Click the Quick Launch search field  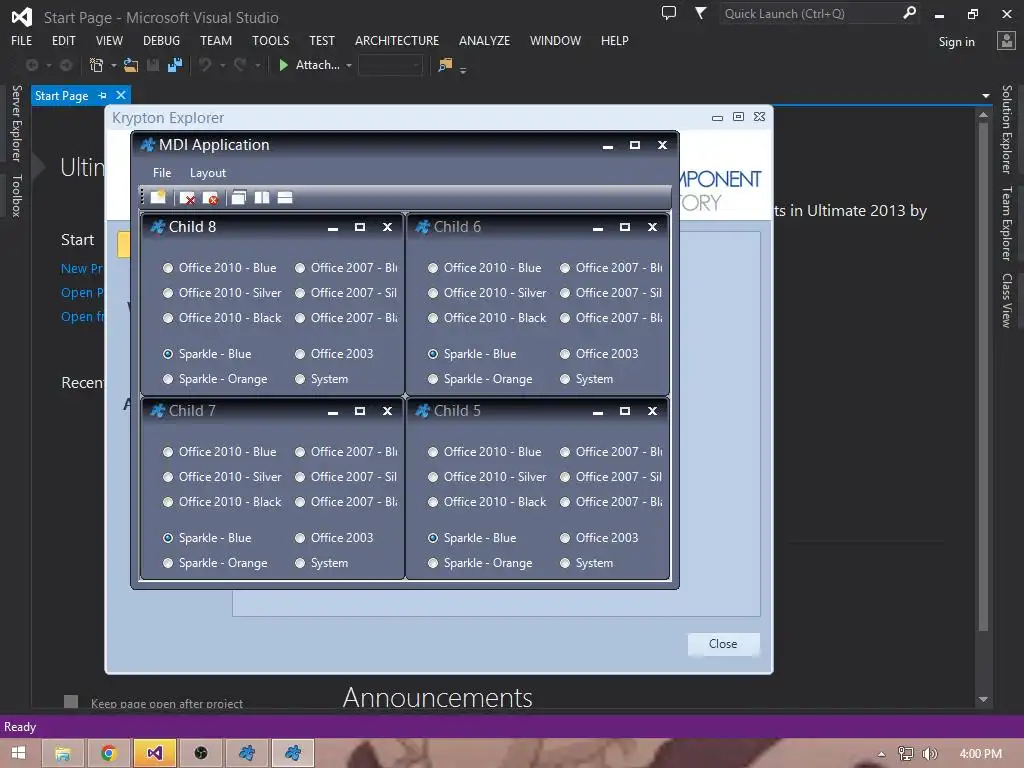coord(811,13)
